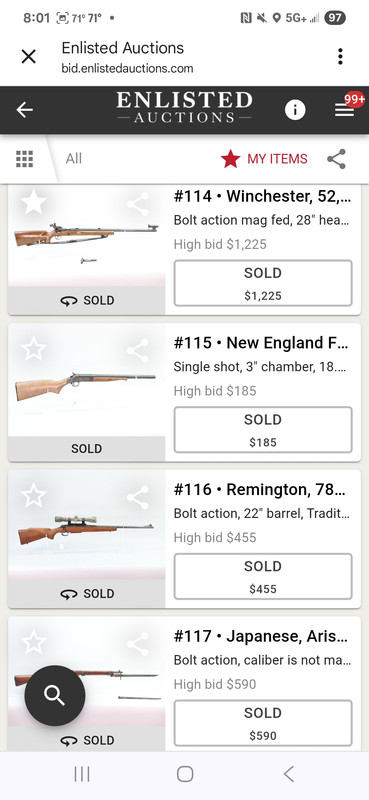The image size is (369, 800).
Task: Unstar lot #114 Winchester favorite
Action: tap(34, 203)
